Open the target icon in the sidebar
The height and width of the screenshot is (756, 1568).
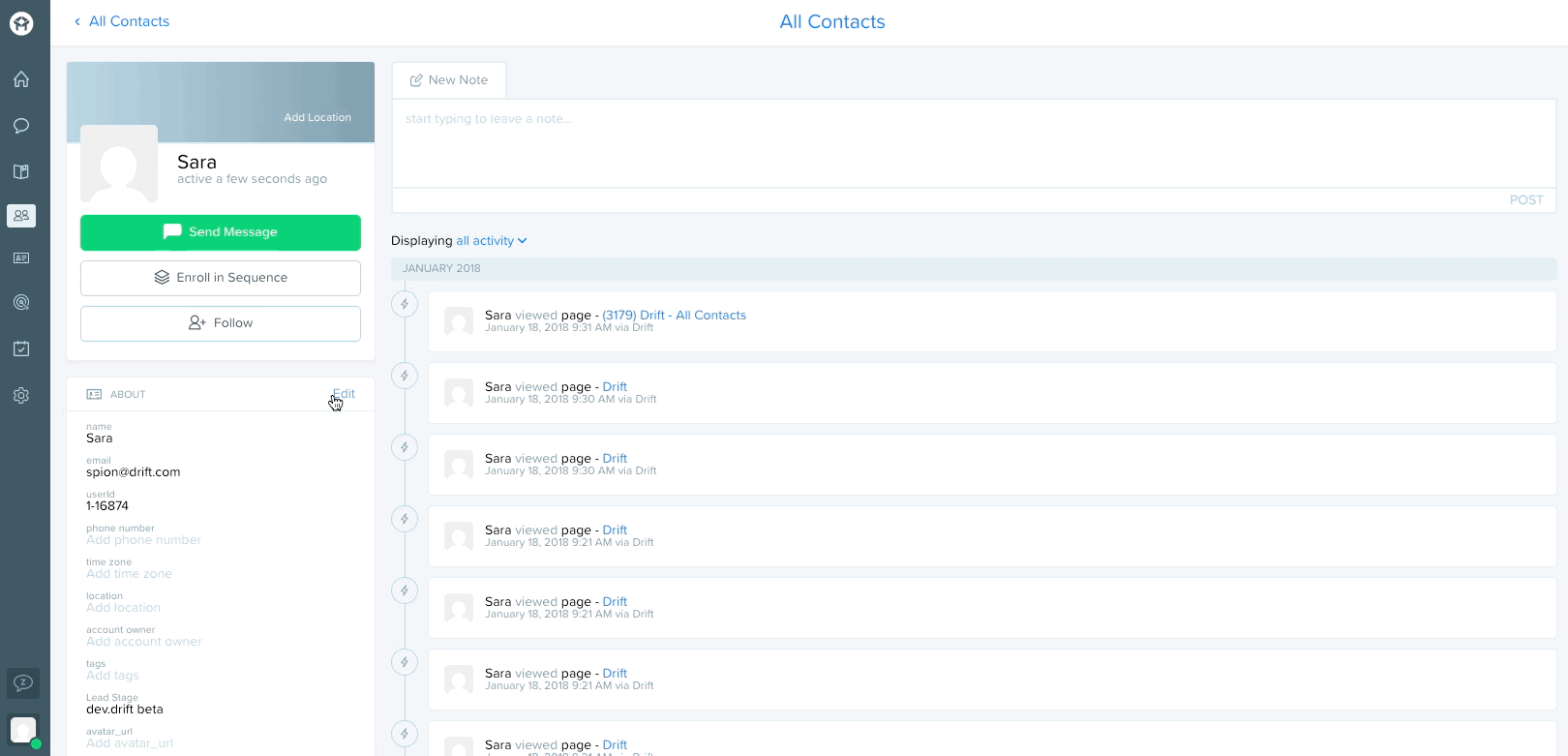[21, 303]
